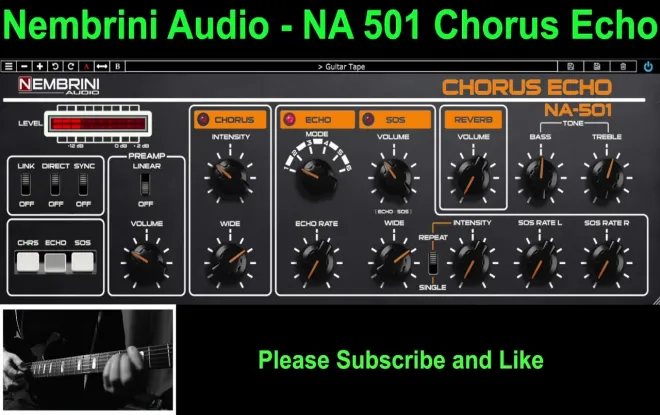Flip the PREAMP LINEAR switch
The width and height of the screenshot is (660, 415).
click(x=145, y=185)
